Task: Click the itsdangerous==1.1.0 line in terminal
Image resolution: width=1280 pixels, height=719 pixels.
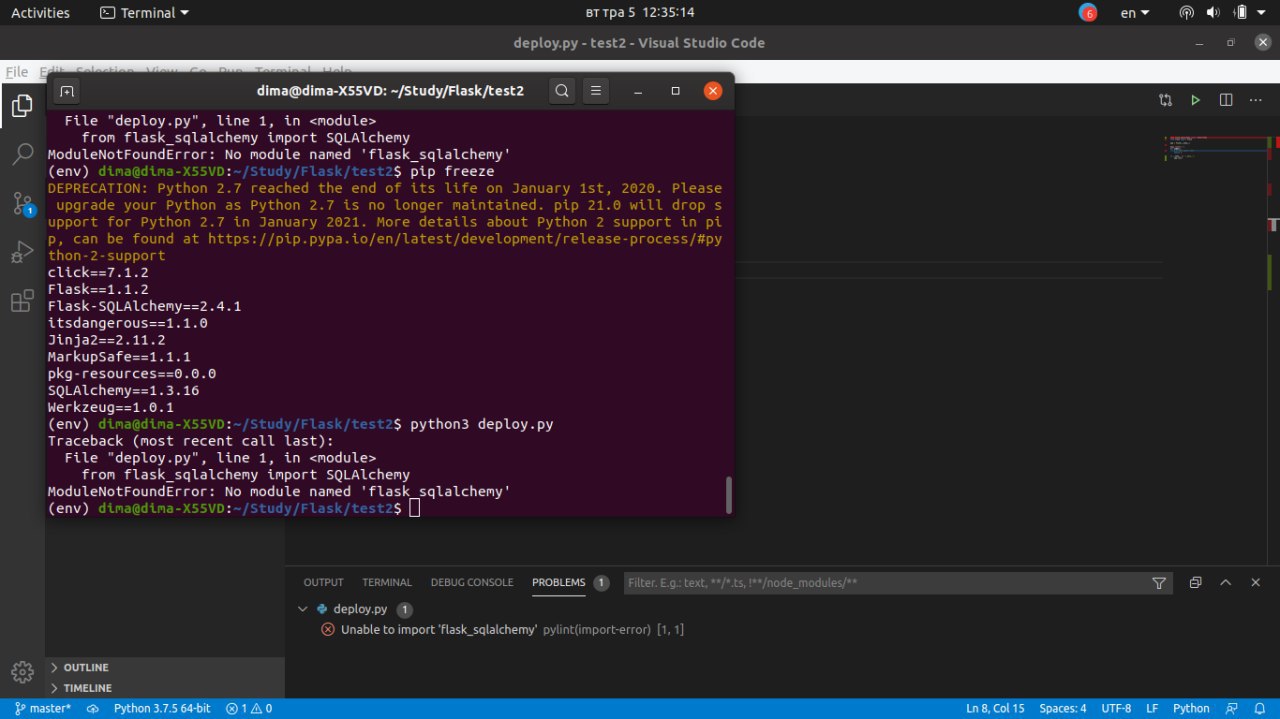Action: 127,323
